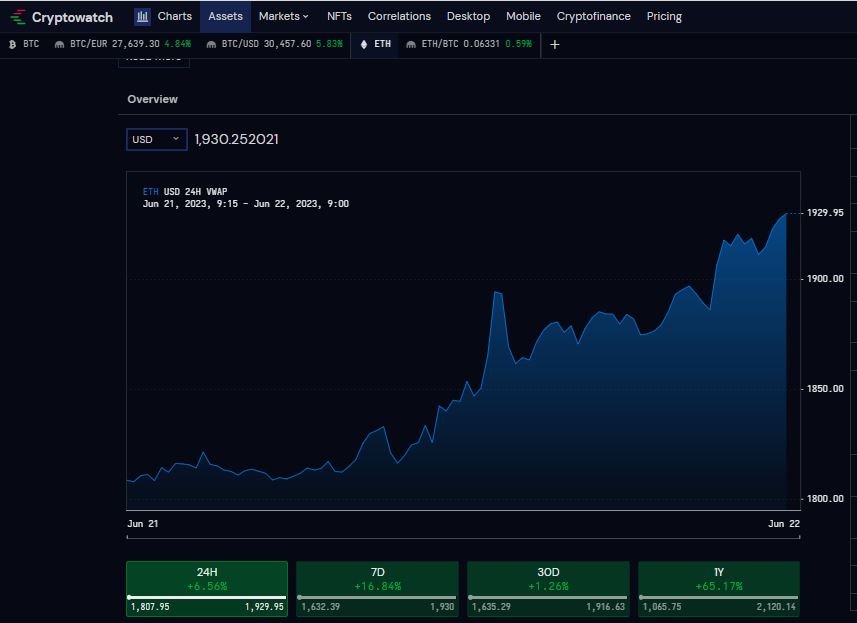Switch to the BTC ticker tab

24,45
